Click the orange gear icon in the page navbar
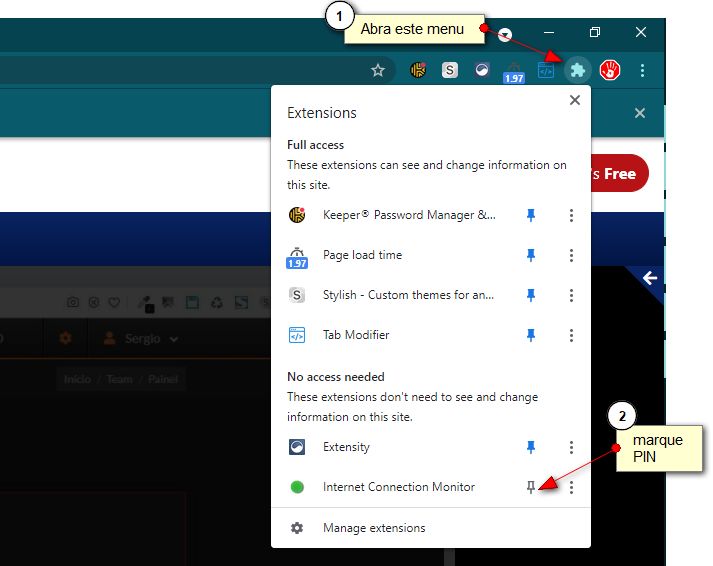The height and width of the screenshot is (566, 713). (x=65, y=338)
